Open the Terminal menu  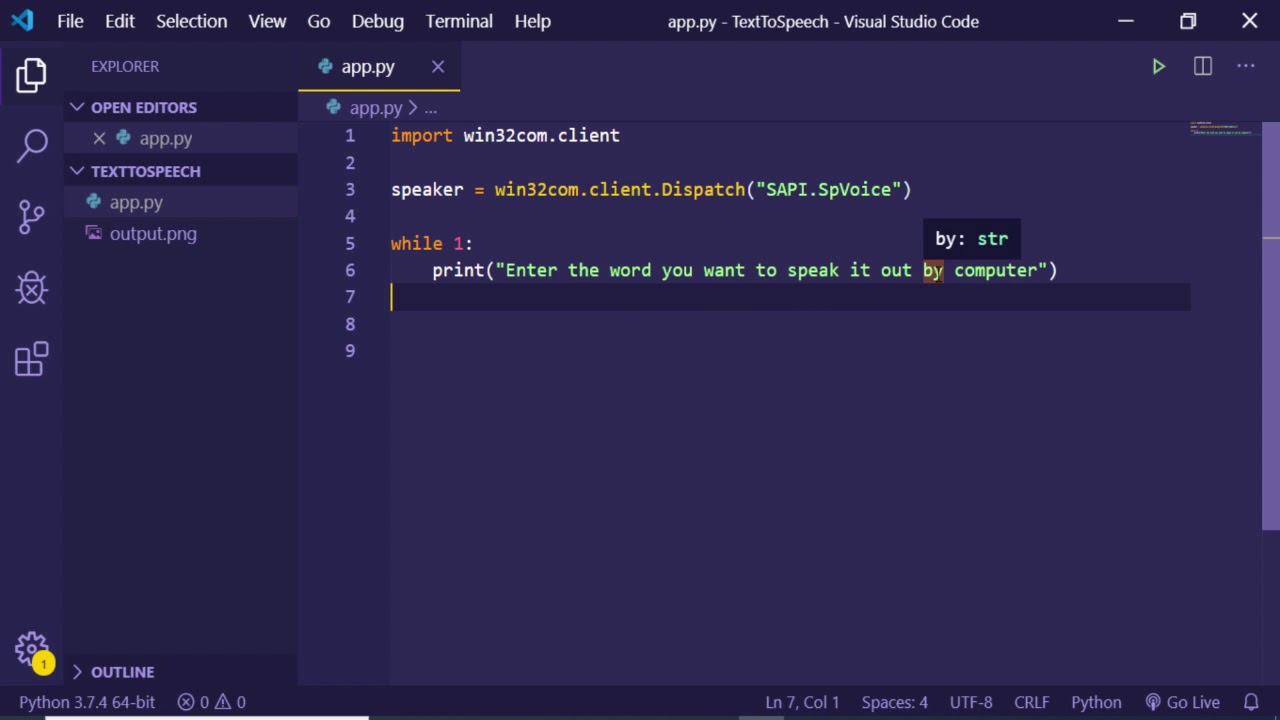tap(459, 21)
